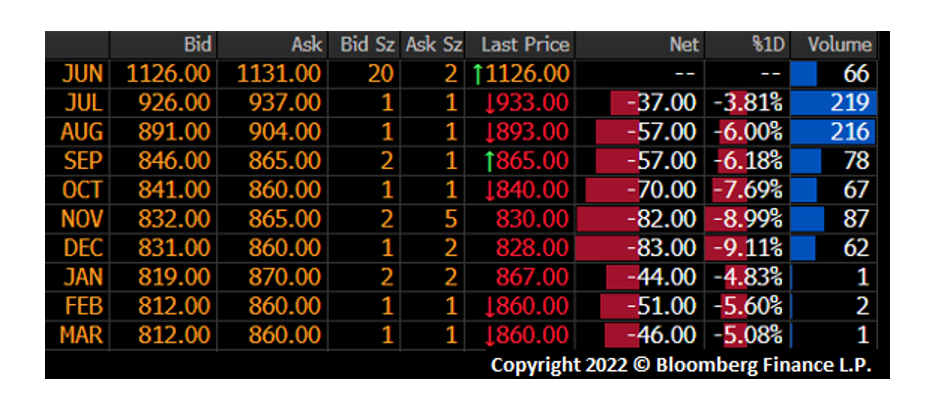Click the JAN ask price 870.00
The image size is (930, 400).
click(x=279, y=277)
